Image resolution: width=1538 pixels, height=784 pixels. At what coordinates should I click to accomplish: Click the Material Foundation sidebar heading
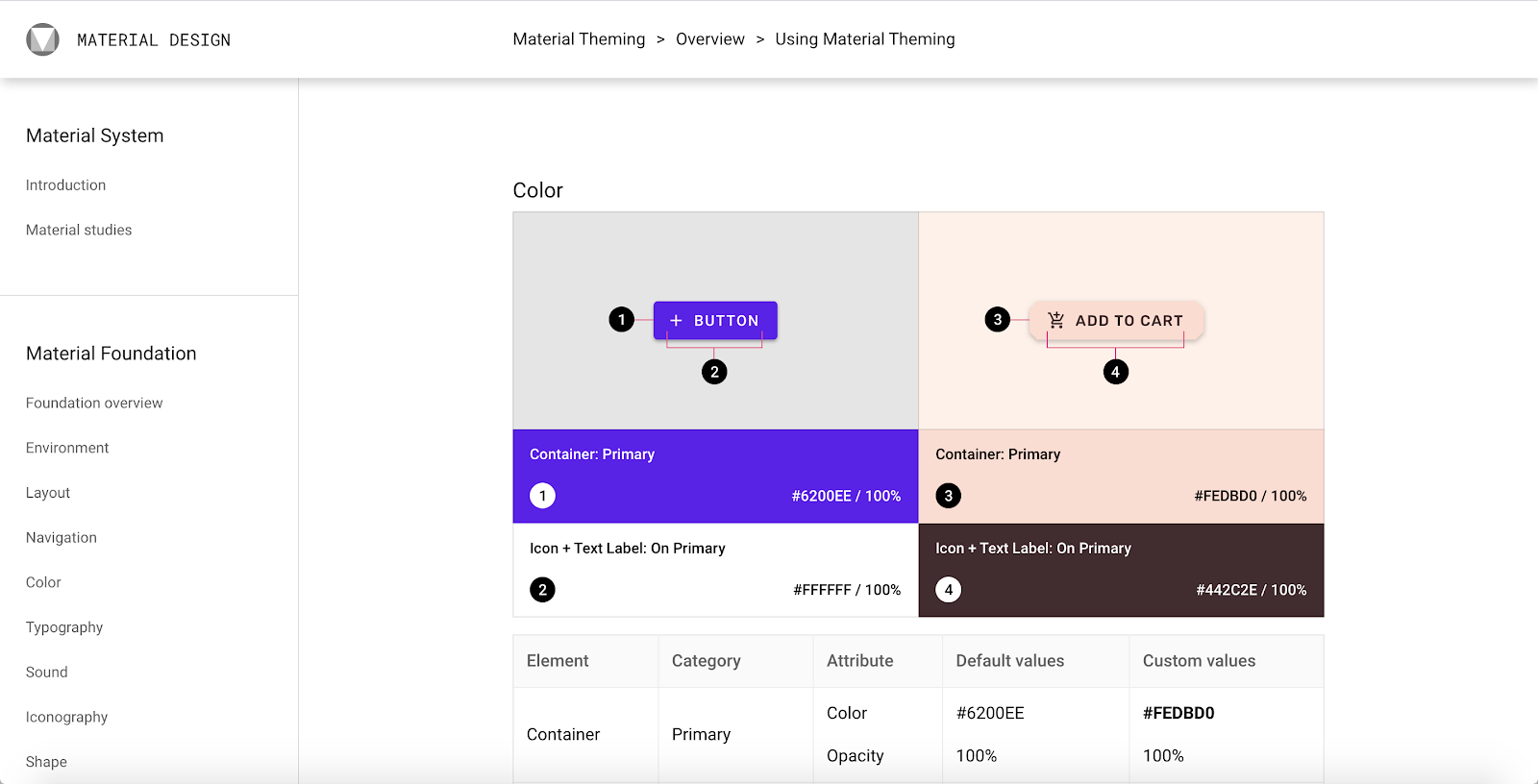tap(112, 354)
